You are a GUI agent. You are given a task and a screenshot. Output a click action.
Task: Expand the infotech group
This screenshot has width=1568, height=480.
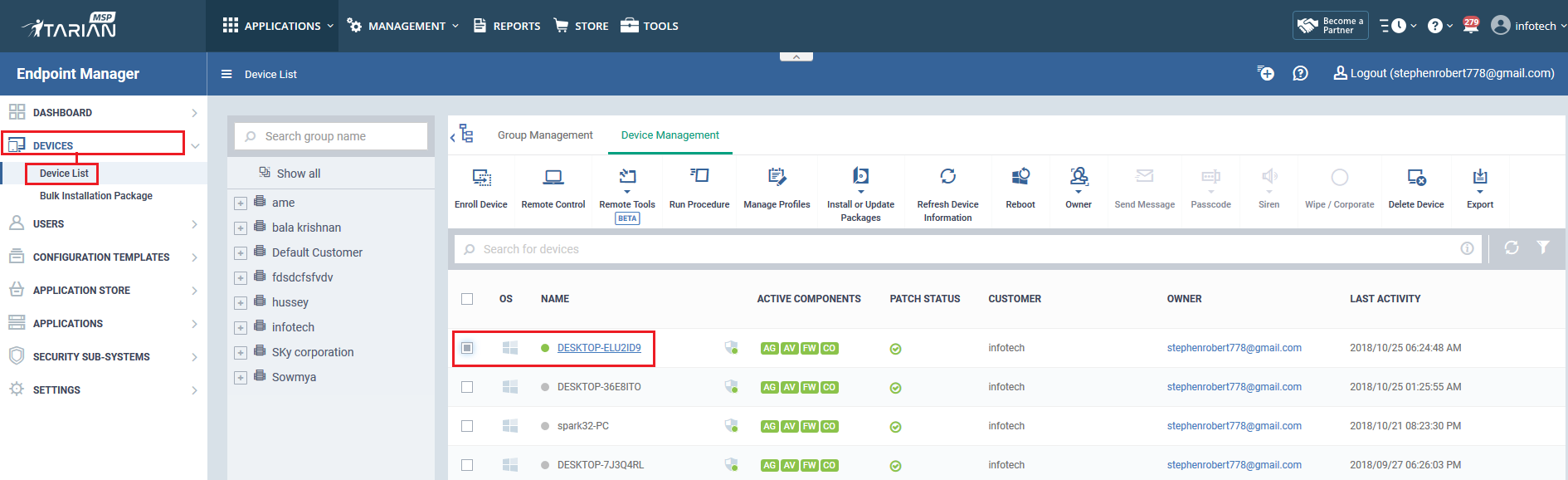tap(241, 328)
